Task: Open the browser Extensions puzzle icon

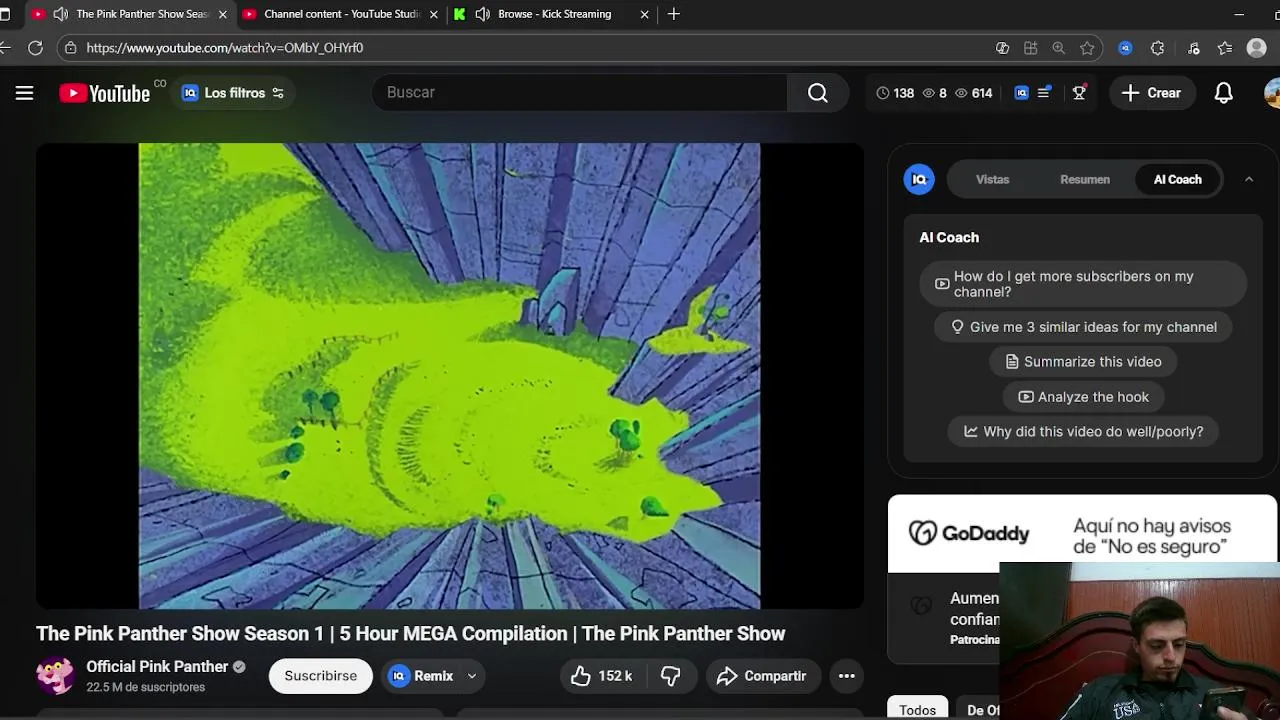Action: 1157,47
